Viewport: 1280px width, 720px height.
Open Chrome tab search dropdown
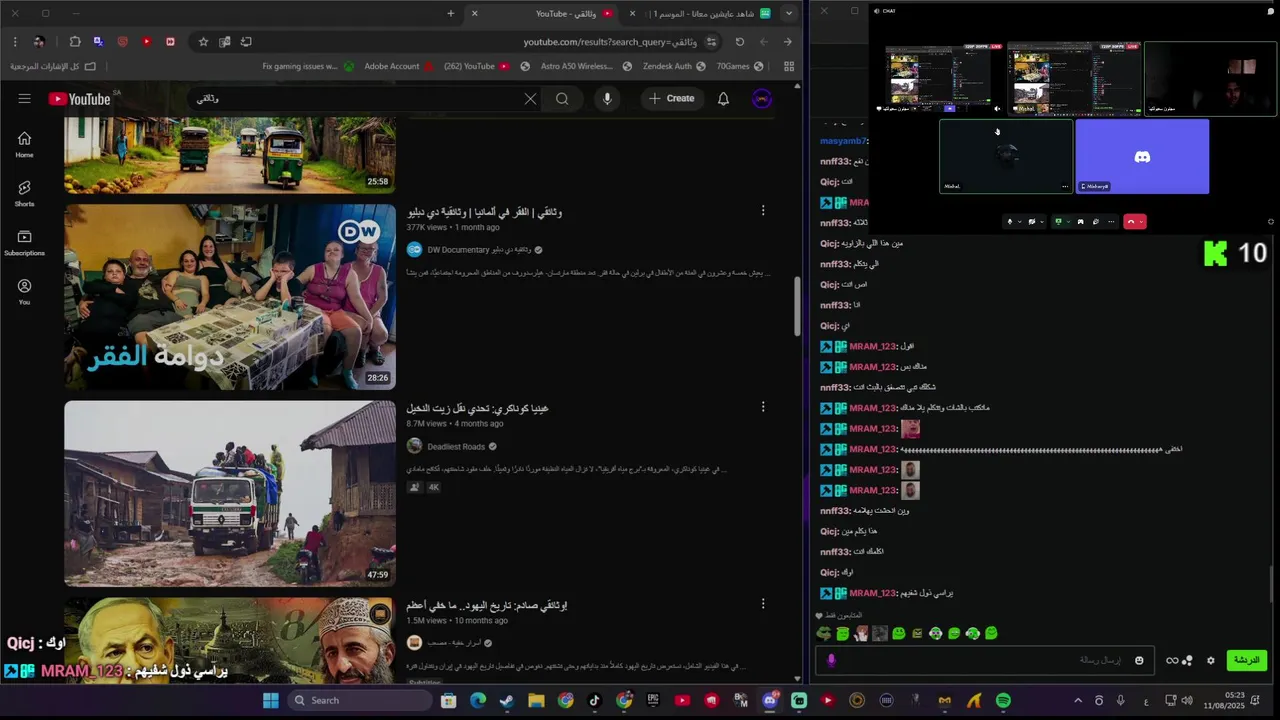pyautogui.click(x=789, y=13)
